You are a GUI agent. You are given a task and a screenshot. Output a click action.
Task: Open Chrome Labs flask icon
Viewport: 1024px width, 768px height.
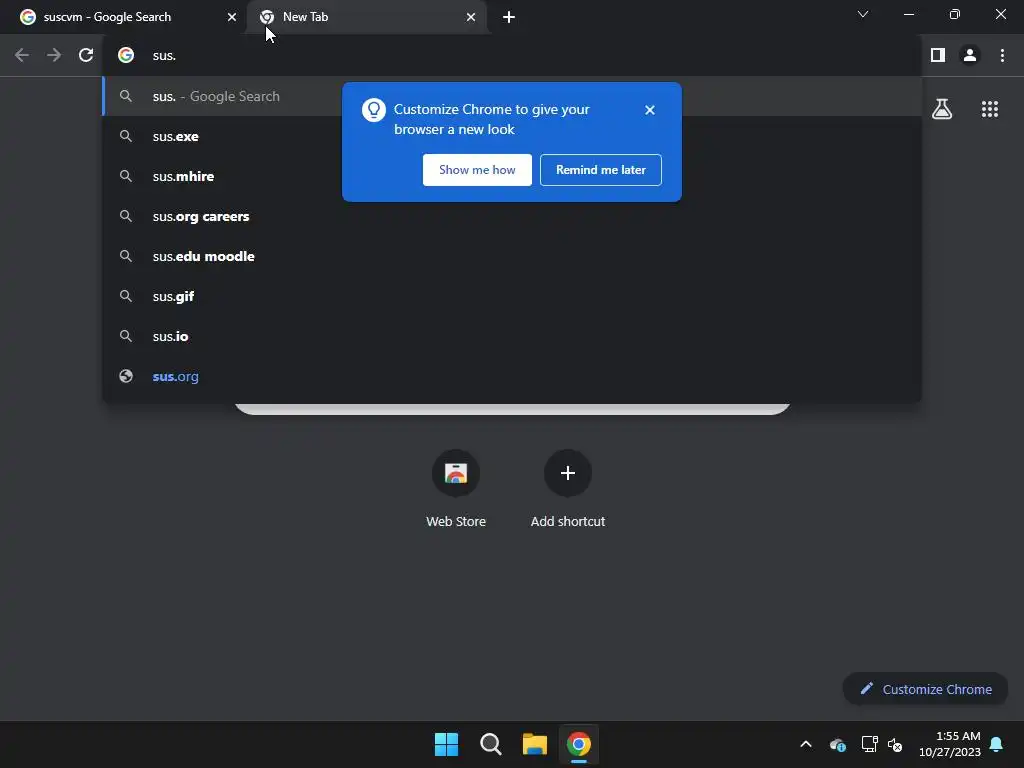(x=942, y=109)
